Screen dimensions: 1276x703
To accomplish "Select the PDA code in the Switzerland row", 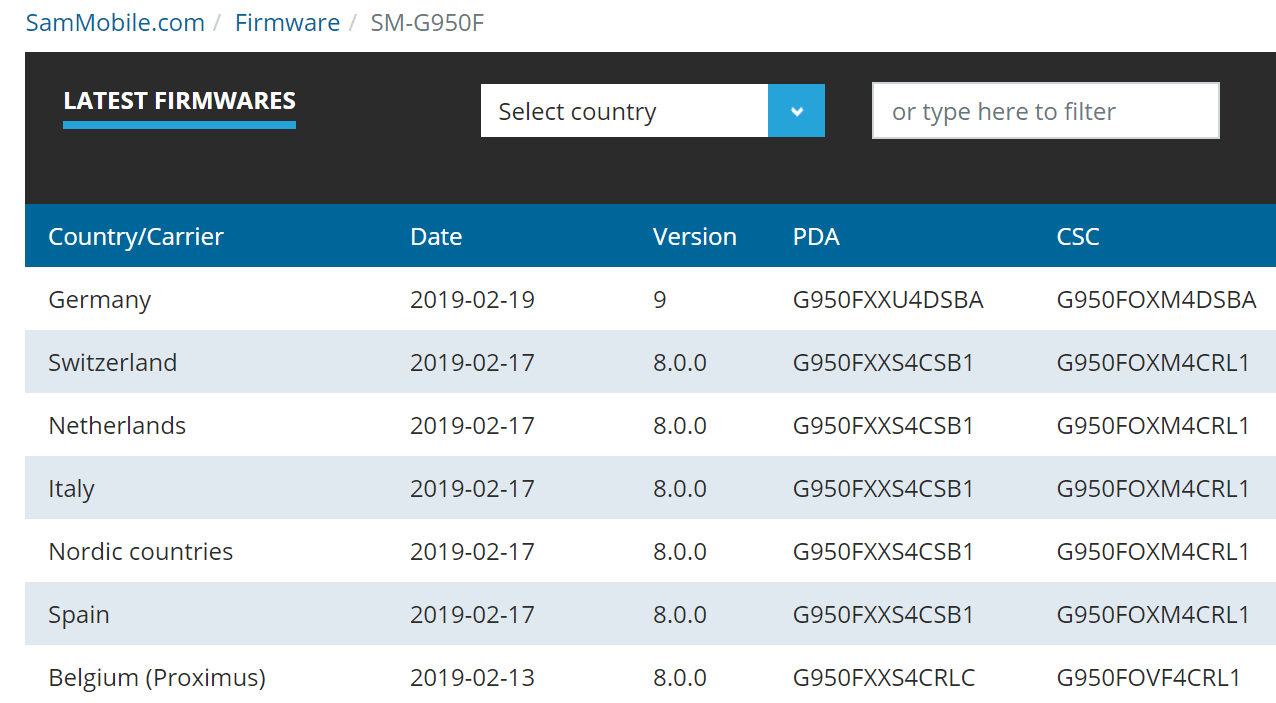I will pyautogui.click(x=883, y=363).
